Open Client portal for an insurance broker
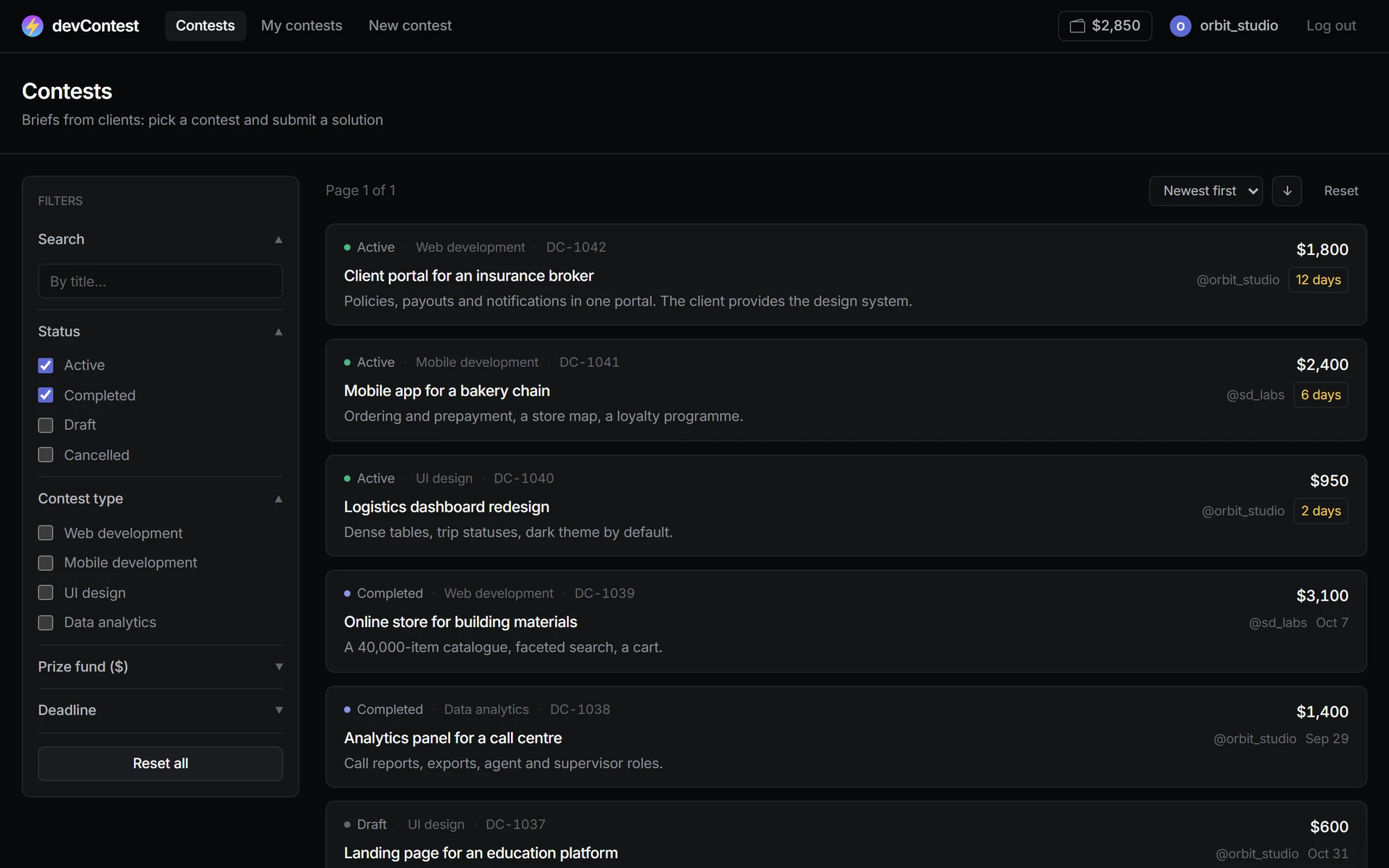Viewport: 1389px width, 868px height. coord(469,276)
